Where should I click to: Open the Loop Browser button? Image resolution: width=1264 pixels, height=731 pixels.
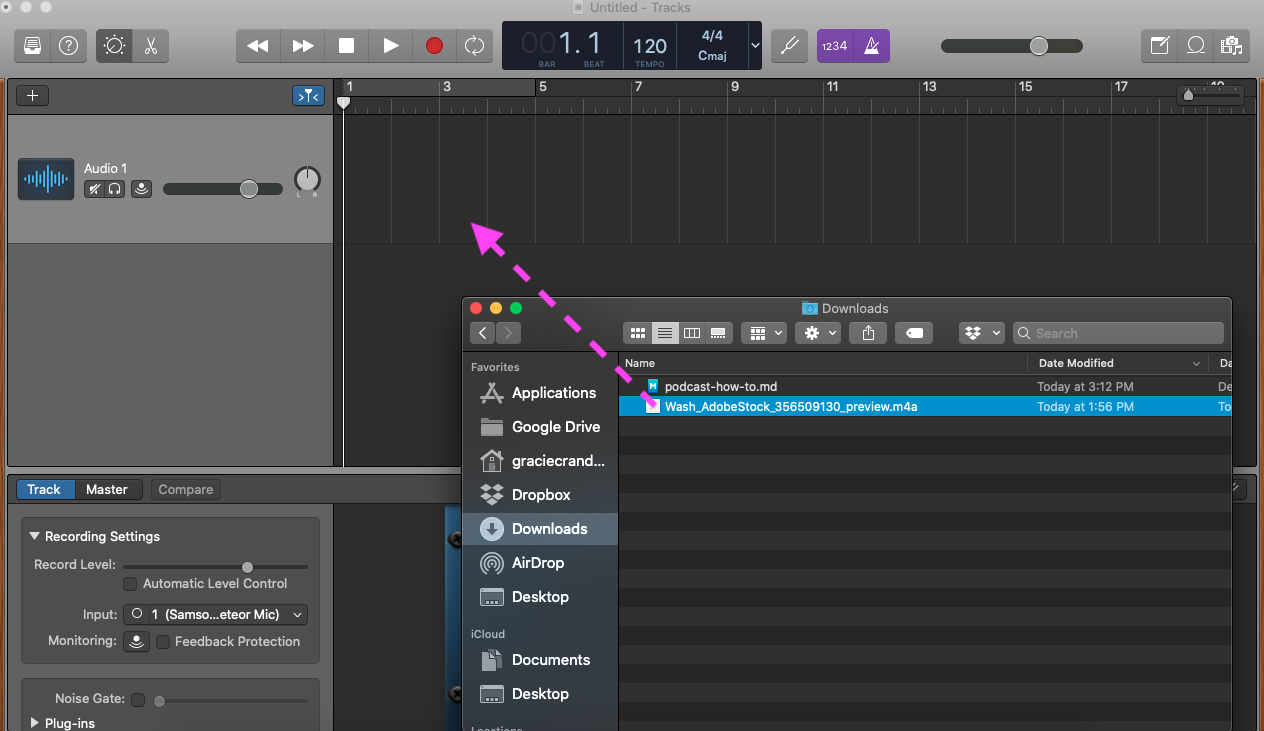[1196, 45]
